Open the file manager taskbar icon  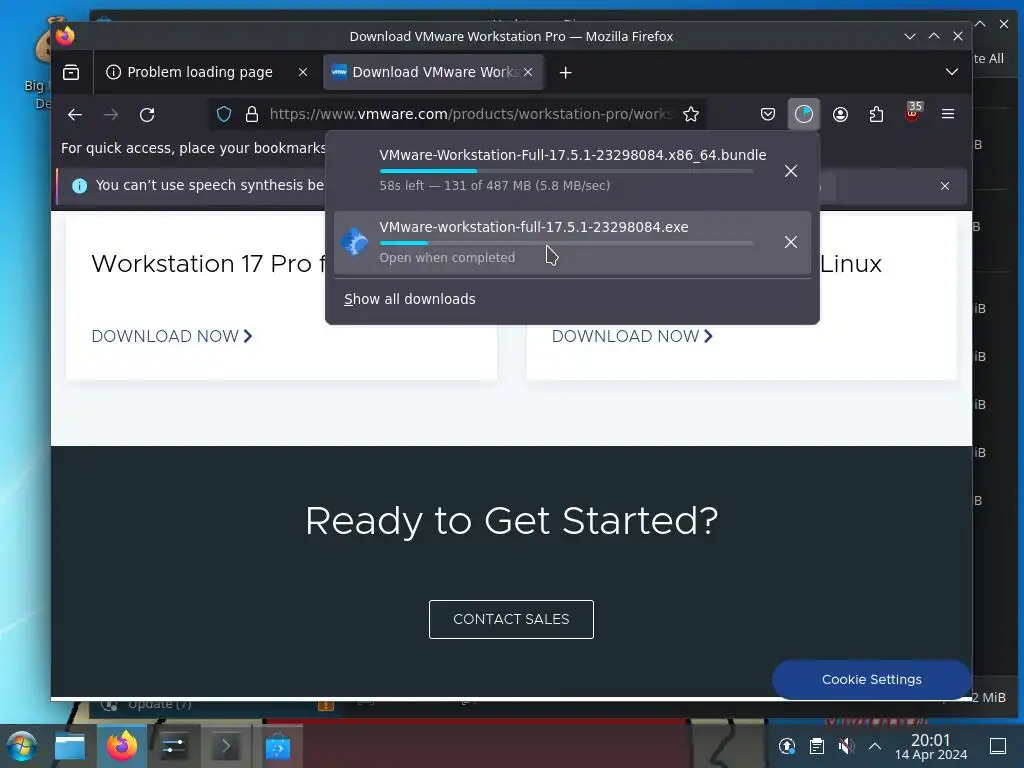click(70, 746)
